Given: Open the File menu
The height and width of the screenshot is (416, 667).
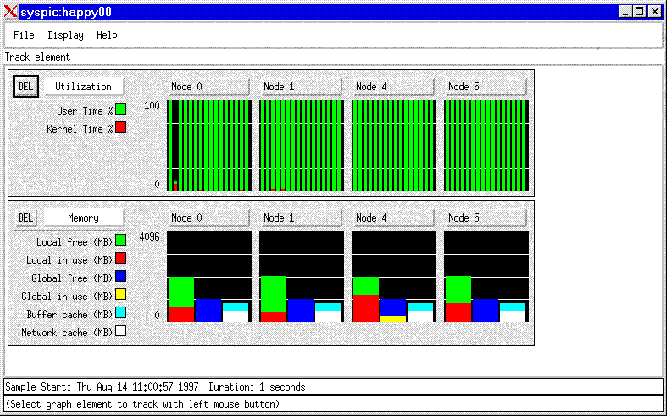Looking at the screenshot, I should click(23, 35).
